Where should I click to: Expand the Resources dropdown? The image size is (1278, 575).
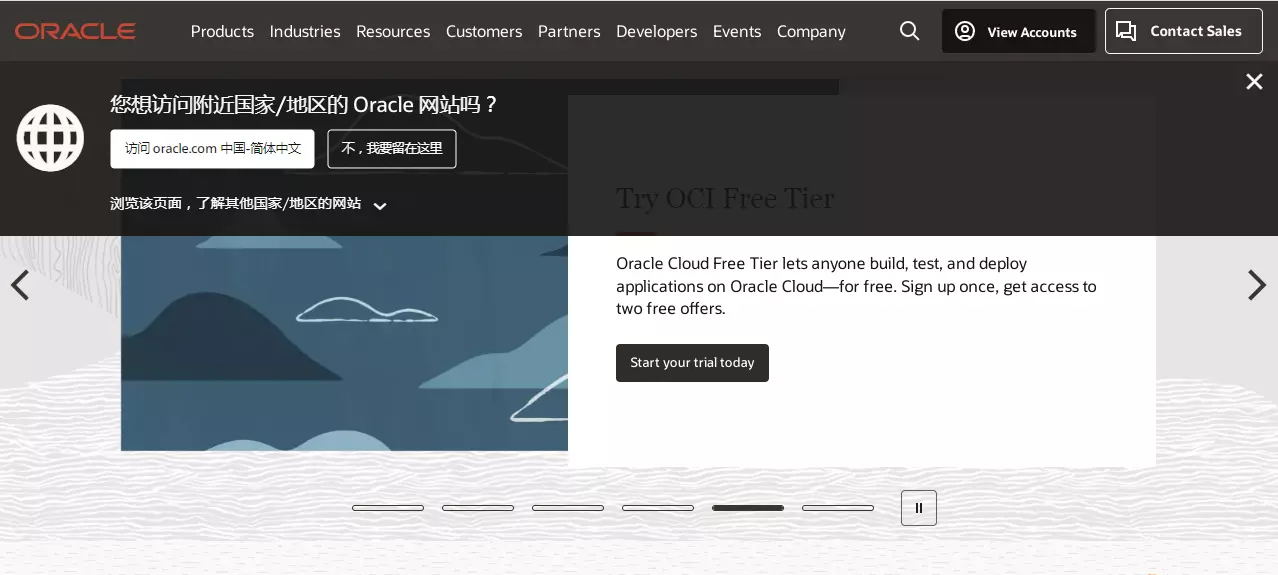coord(393,31)
